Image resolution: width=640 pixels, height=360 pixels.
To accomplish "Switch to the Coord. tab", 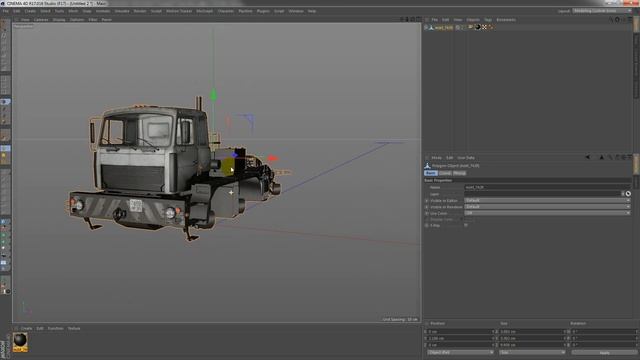I will (x=445, y=173).
